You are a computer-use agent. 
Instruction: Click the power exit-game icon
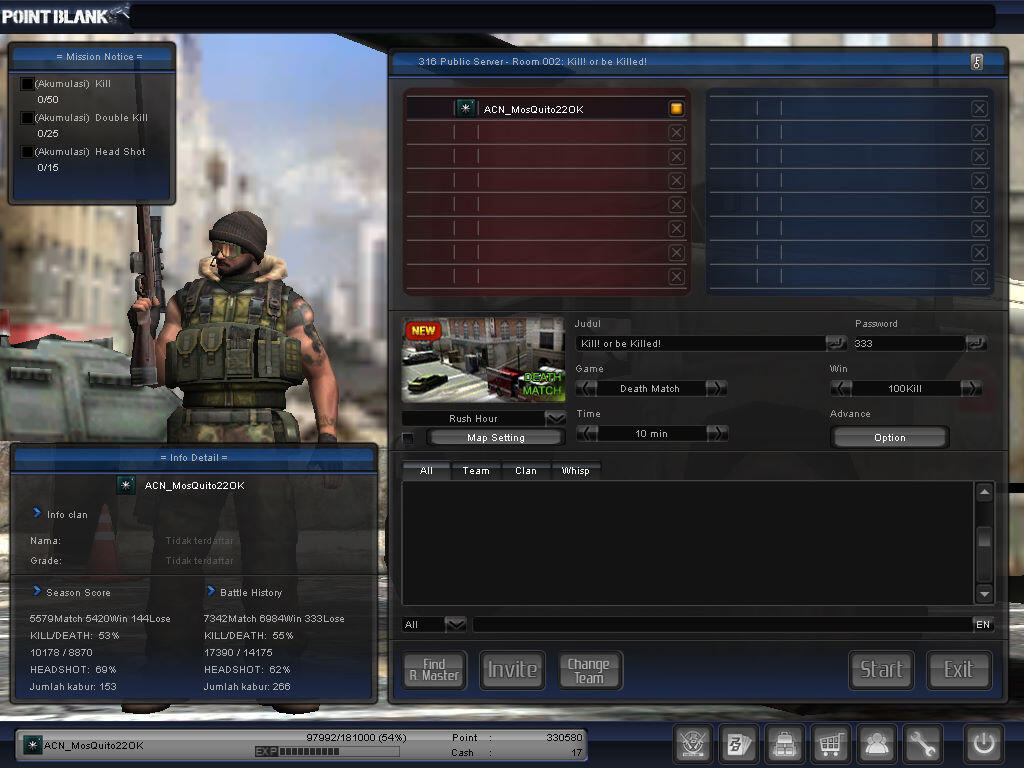pos(984,743)
